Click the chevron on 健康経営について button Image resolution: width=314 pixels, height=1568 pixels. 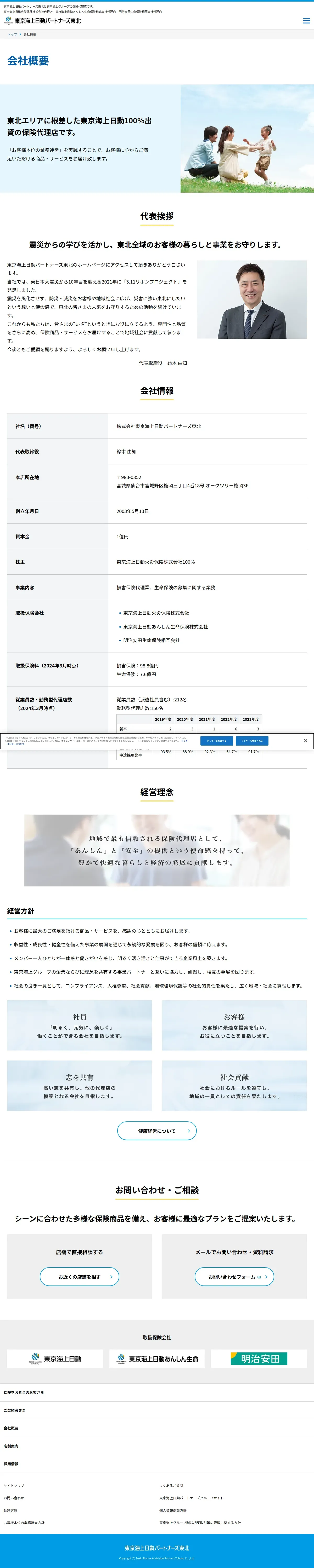click(188, 1131)
